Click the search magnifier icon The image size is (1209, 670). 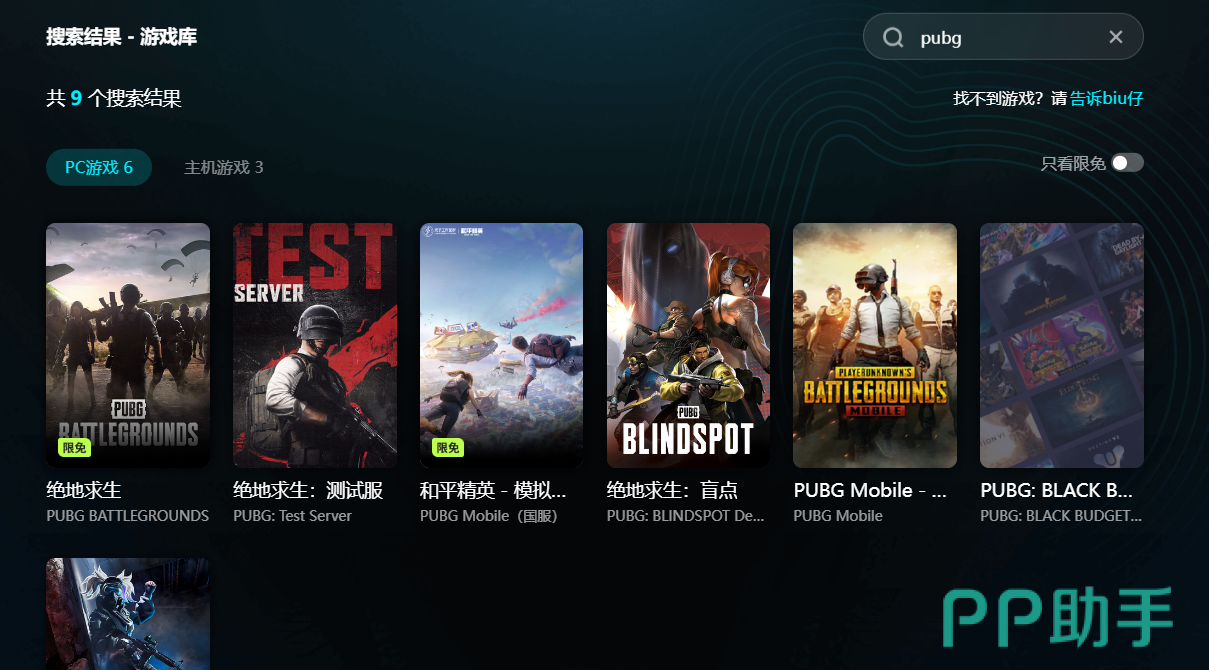pyautogui.click(x=893, y=37)
